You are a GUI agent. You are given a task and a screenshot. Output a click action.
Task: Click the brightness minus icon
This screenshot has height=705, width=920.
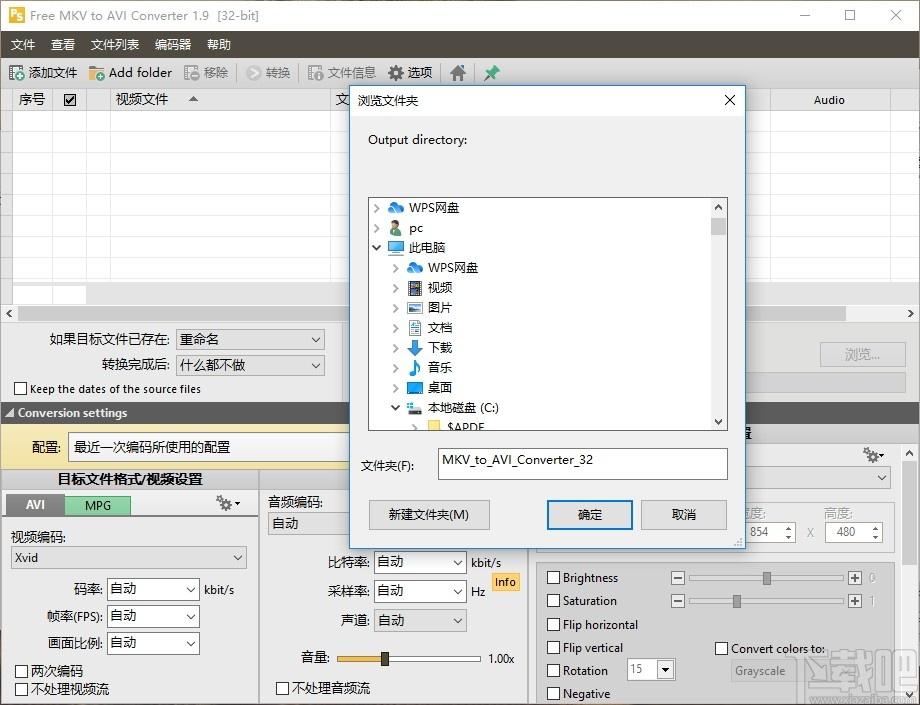click(x=678, y=578)
